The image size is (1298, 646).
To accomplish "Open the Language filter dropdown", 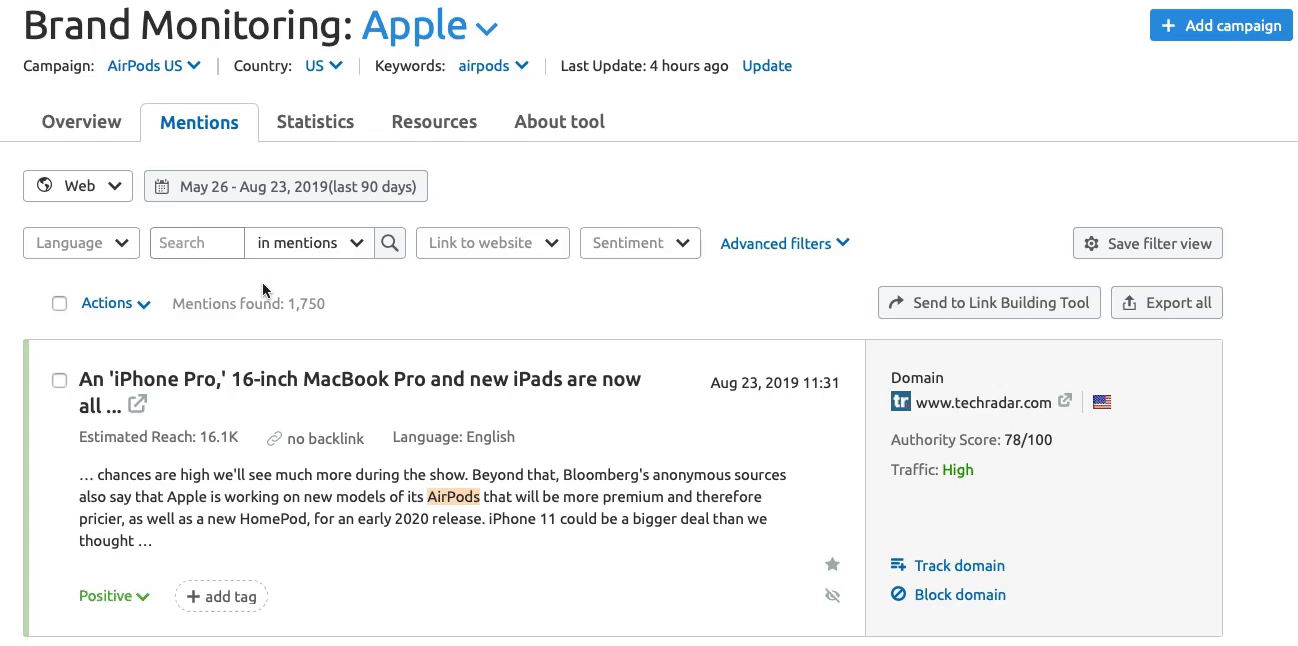I will pos(81,243).
